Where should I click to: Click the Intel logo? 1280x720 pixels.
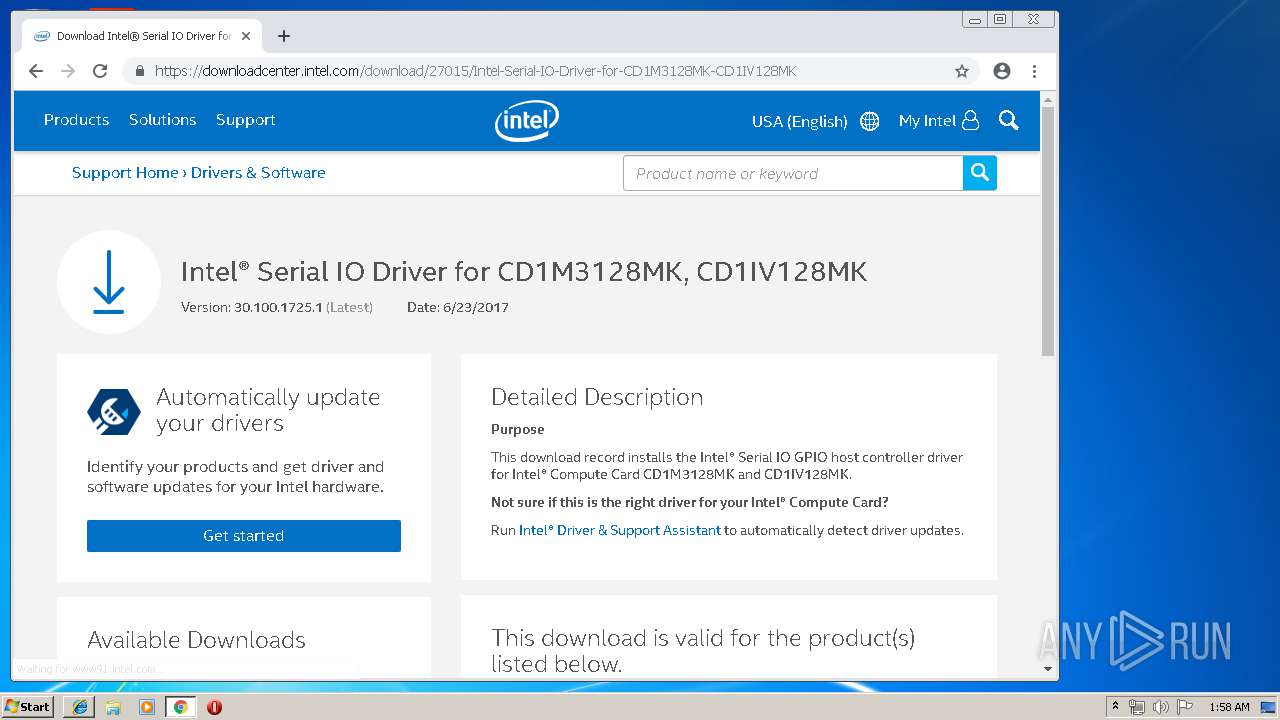click(527, 121)
